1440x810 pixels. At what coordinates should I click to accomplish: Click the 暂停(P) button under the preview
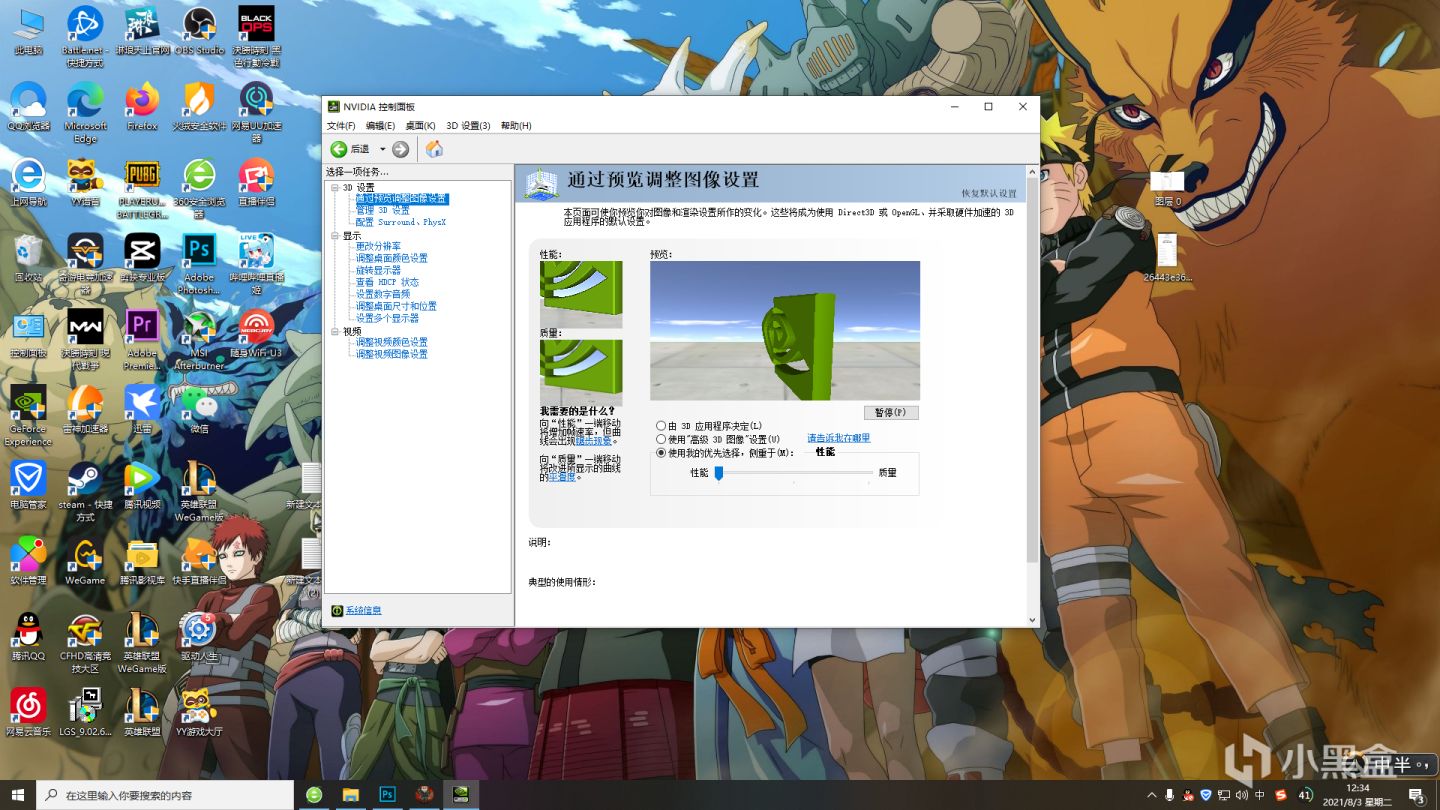pyautogui.click(x=891, y=412)
